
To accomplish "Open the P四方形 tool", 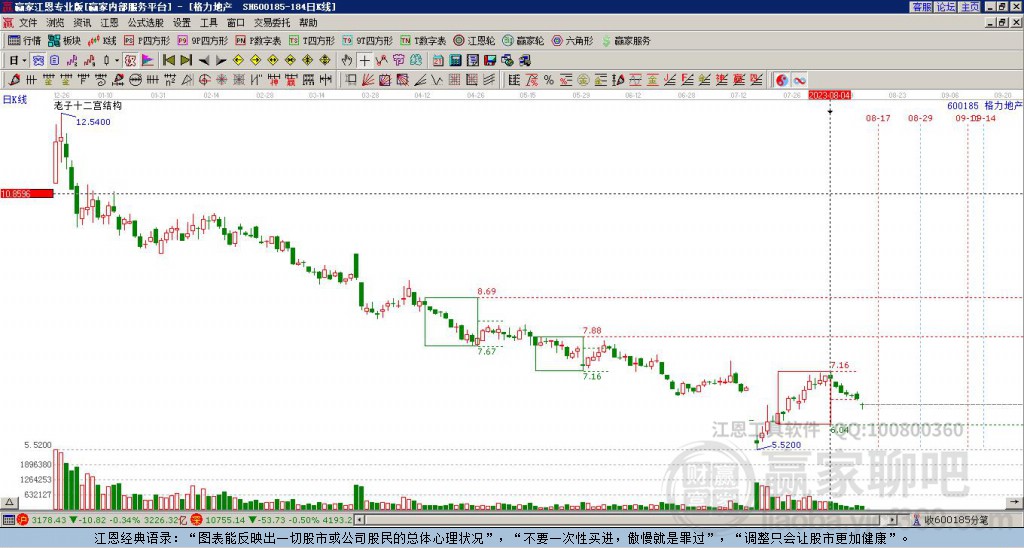I will click(147, 40).
